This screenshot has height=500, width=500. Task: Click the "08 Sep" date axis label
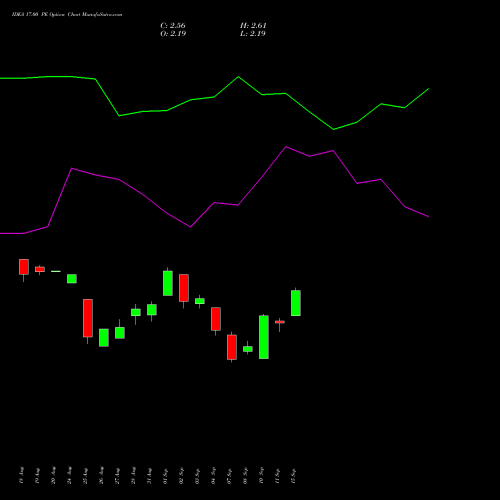coord(246,476)
